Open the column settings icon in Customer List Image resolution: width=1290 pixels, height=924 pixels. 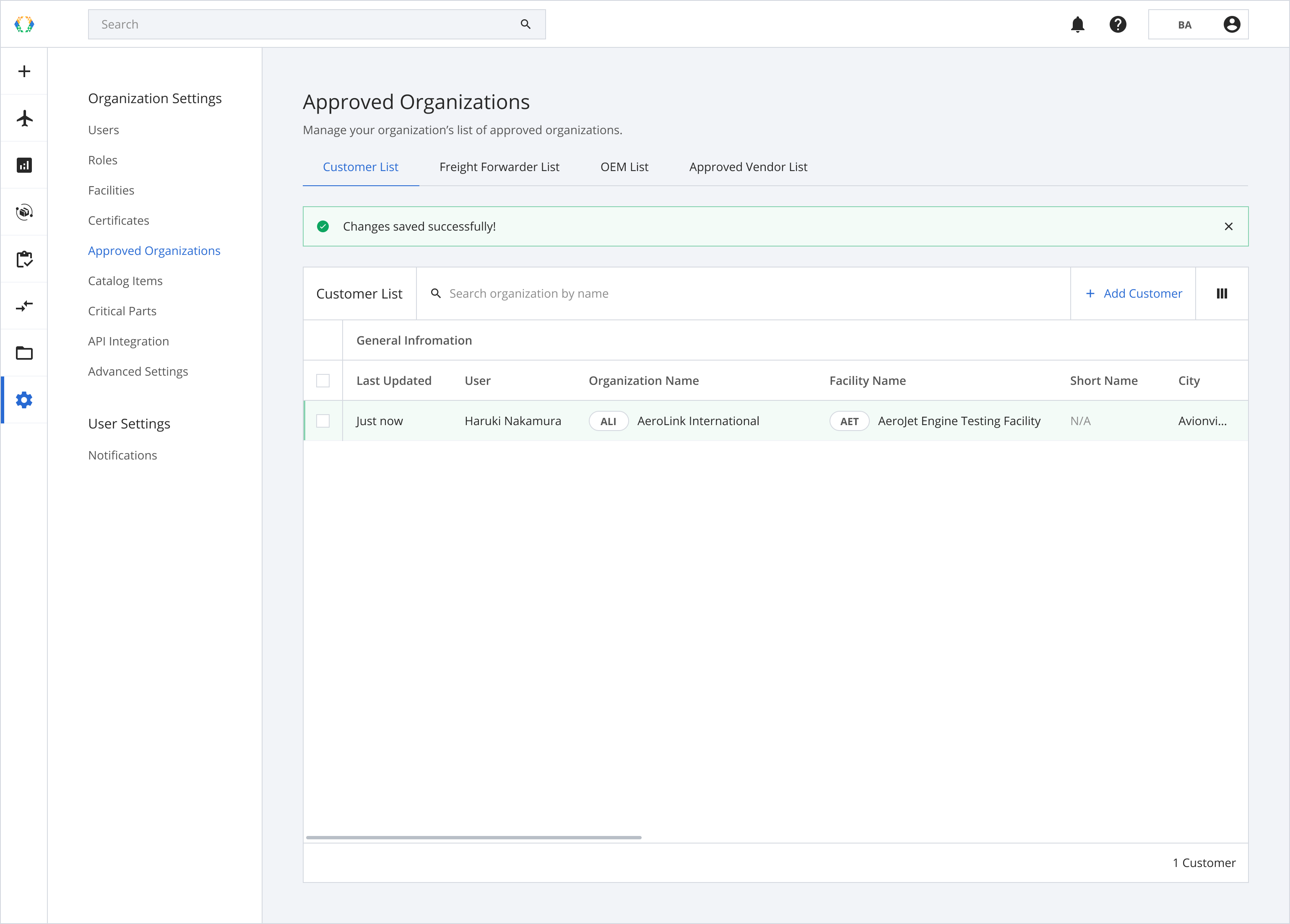tap(1222, 293)
